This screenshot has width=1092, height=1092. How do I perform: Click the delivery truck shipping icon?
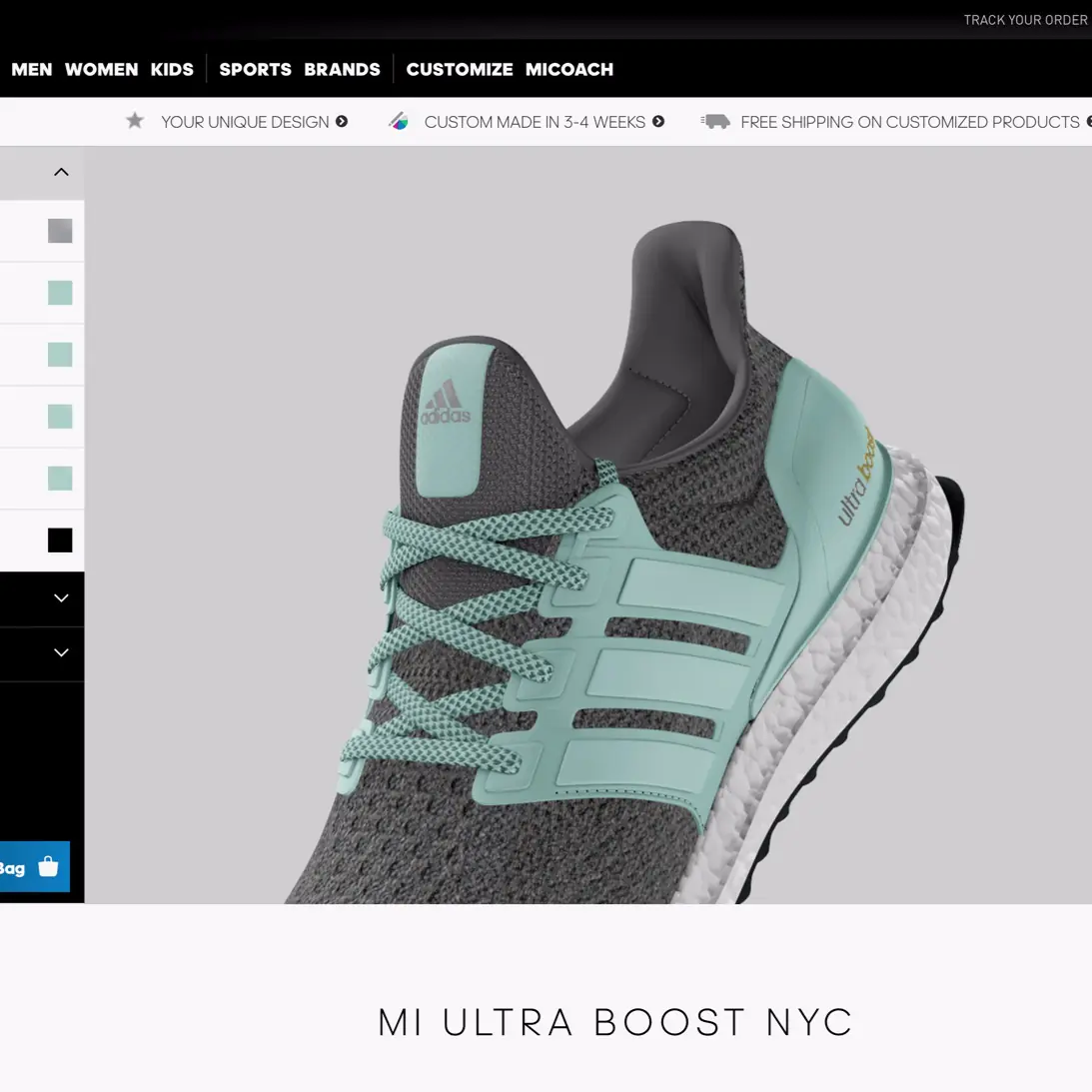(x=715, y=122)
